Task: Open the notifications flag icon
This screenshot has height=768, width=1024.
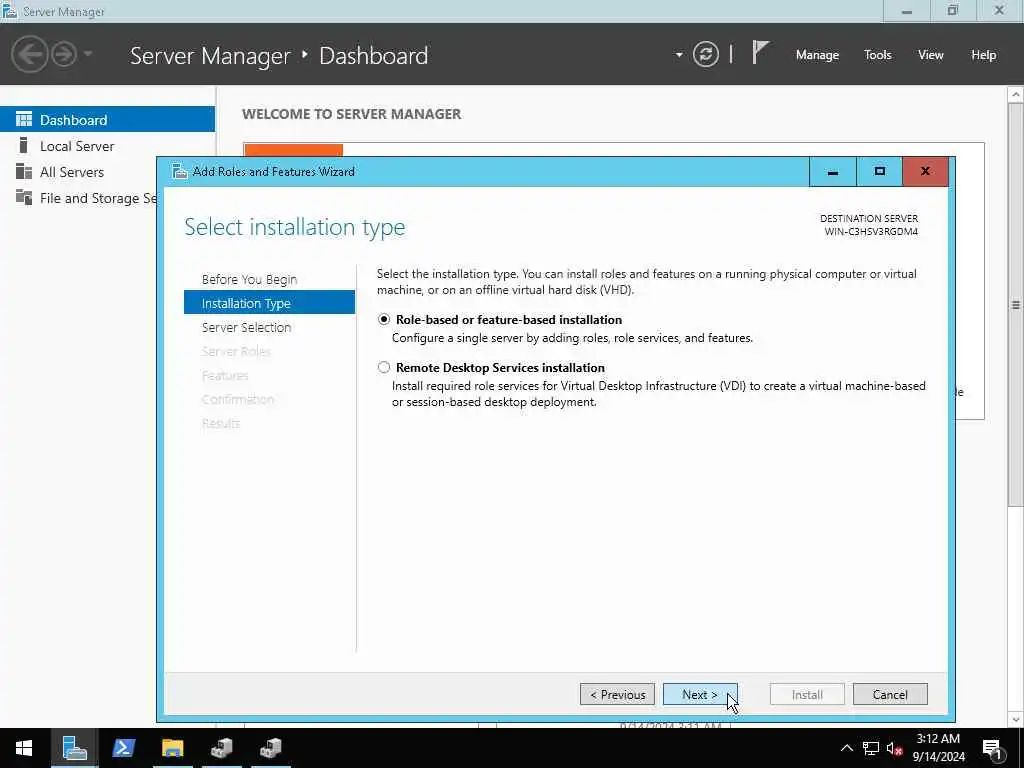Action: 760,53
